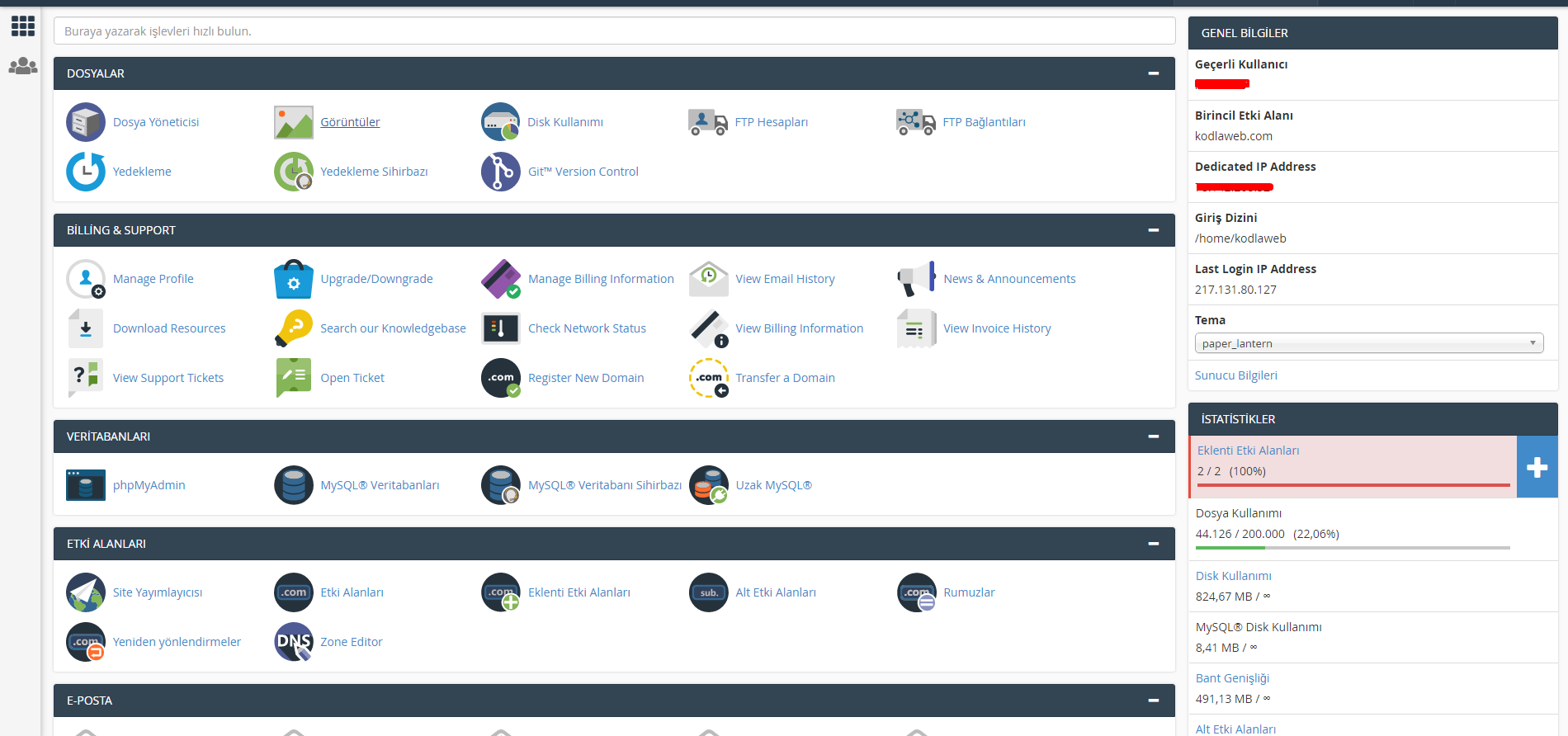This screenshot has height=736, width=1568.
Task: Open the Git Version Control icon
Action: [x=500, y=172]
